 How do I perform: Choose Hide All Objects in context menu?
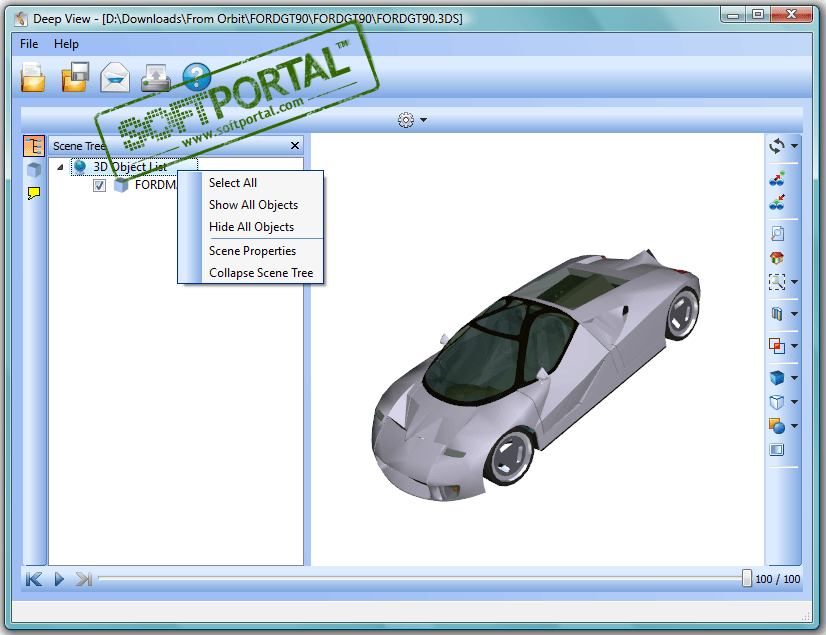tap(251, 227)
